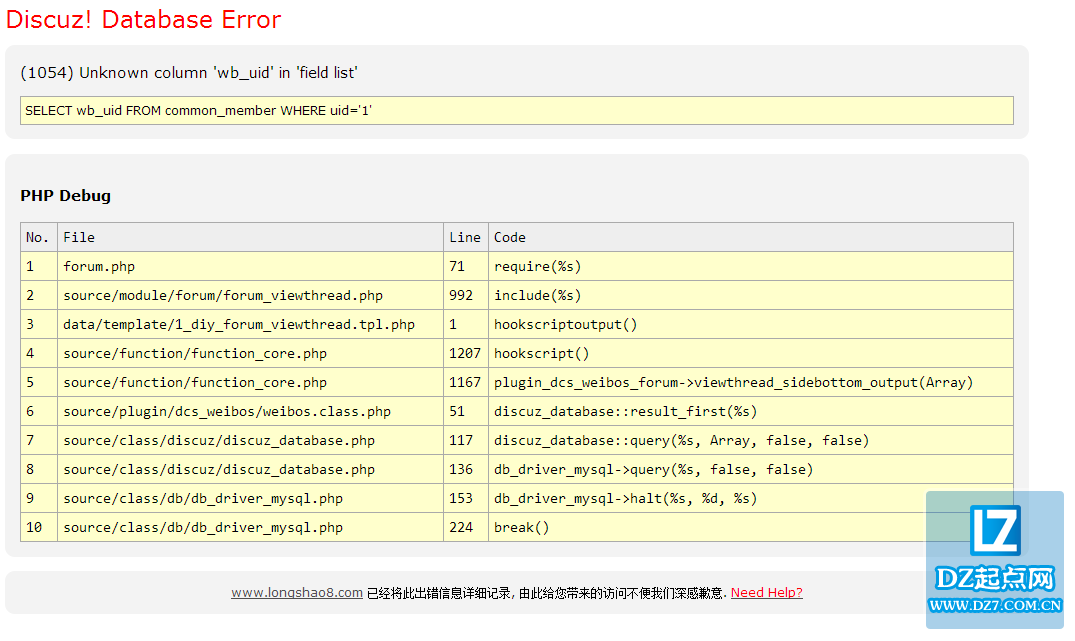The height and width of the screenshot is (641, 1075).
Task: Click the hookscript() code cell
Action: point(751,353)
